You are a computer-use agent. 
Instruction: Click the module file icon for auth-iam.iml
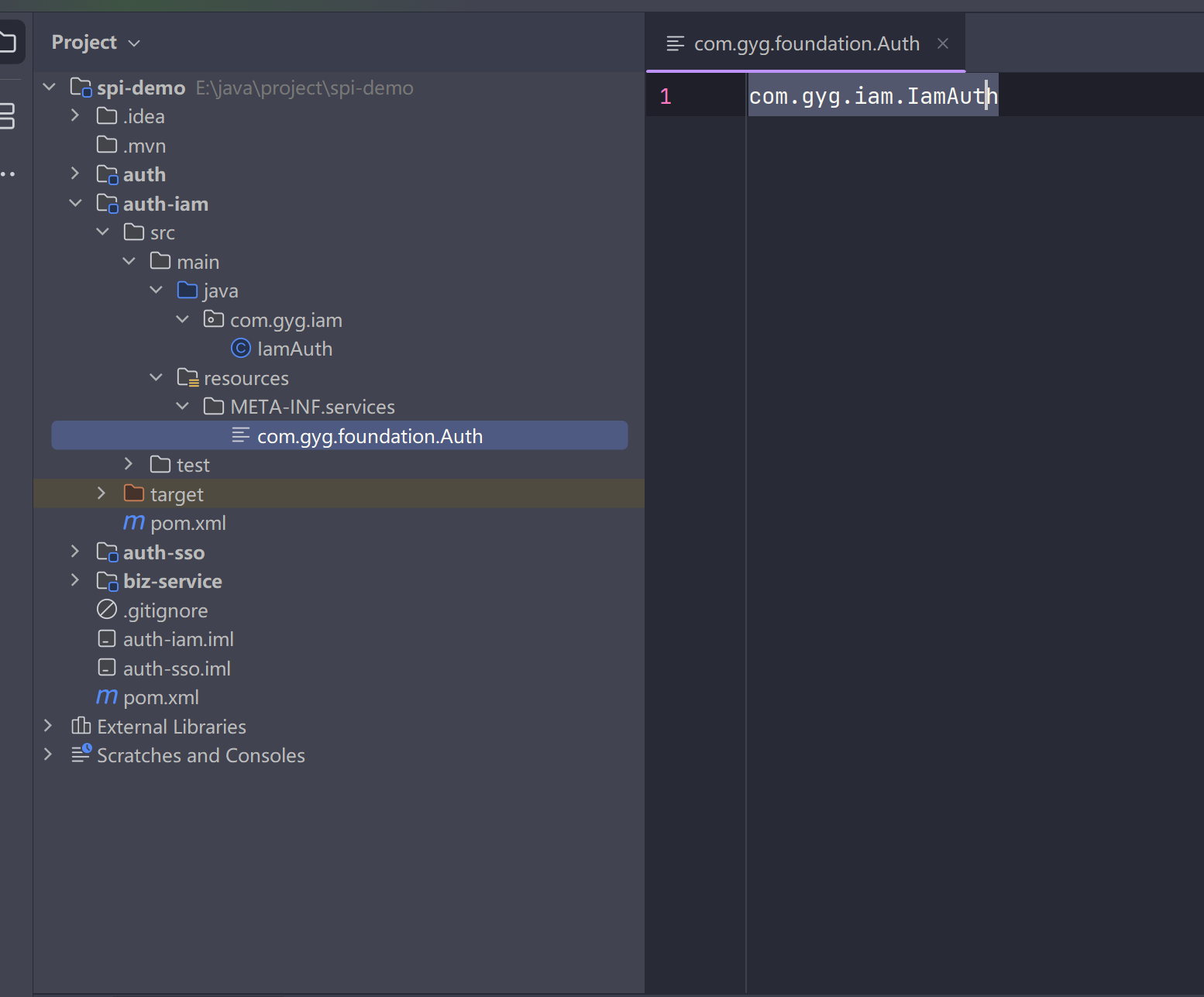(x=107, y=638)
